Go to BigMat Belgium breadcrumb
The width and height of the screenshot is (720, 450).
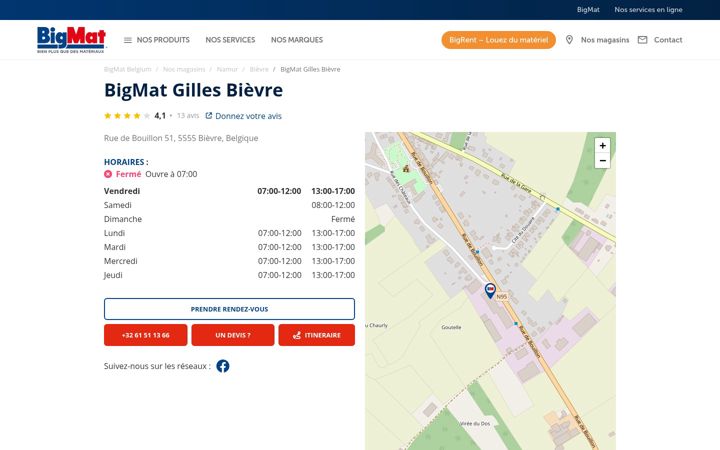(x=128, y=69)
